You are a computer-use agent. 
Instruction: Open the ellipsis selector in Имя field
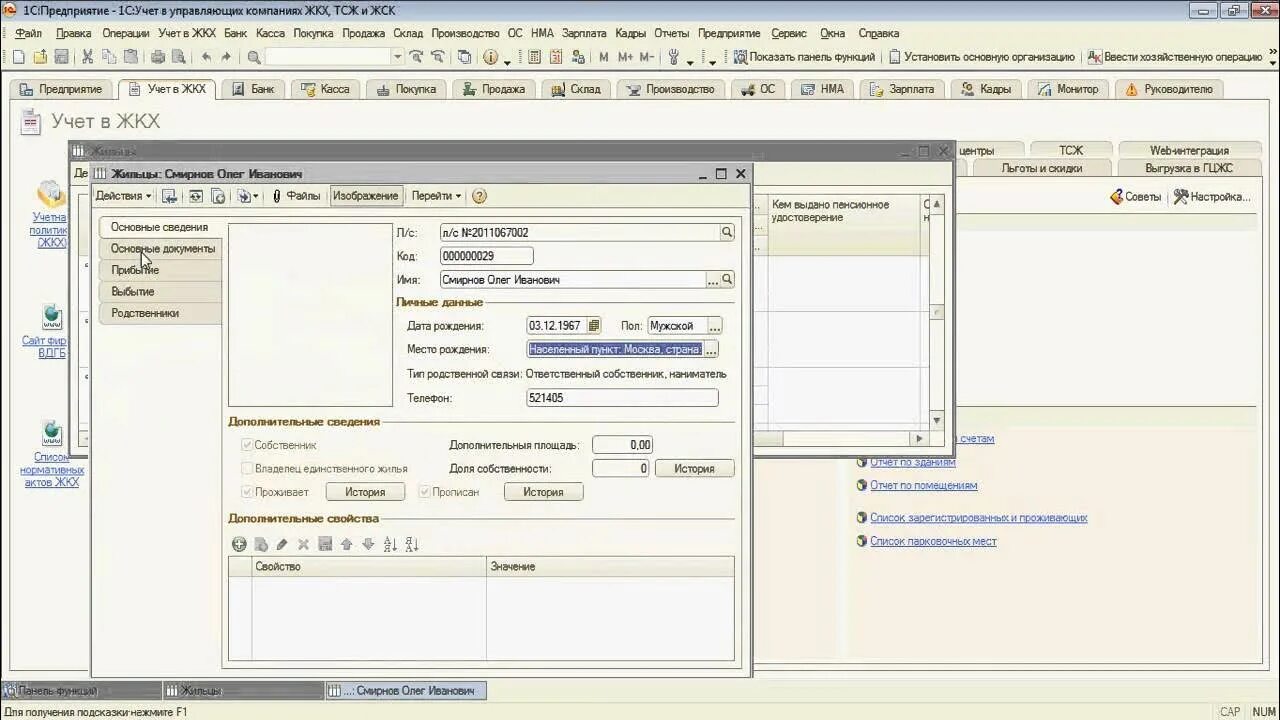(x=712, y=280)
